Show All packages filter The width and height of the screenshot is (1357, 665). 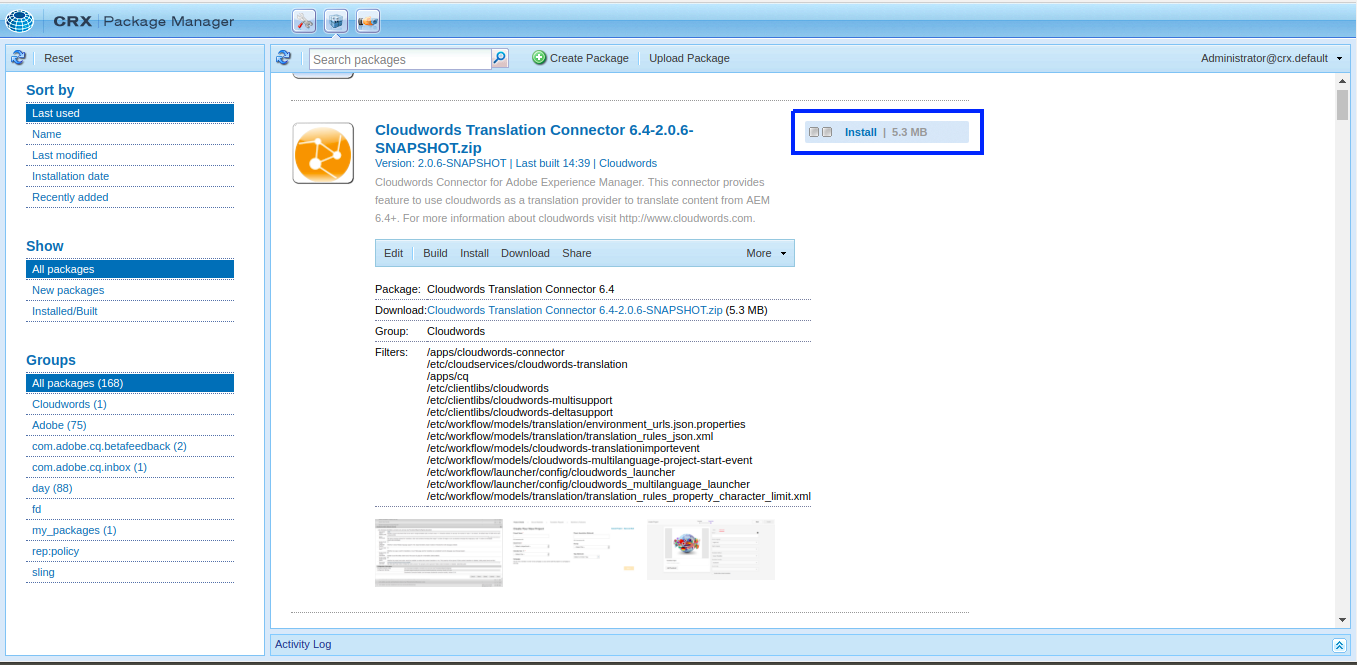(130, 269)
